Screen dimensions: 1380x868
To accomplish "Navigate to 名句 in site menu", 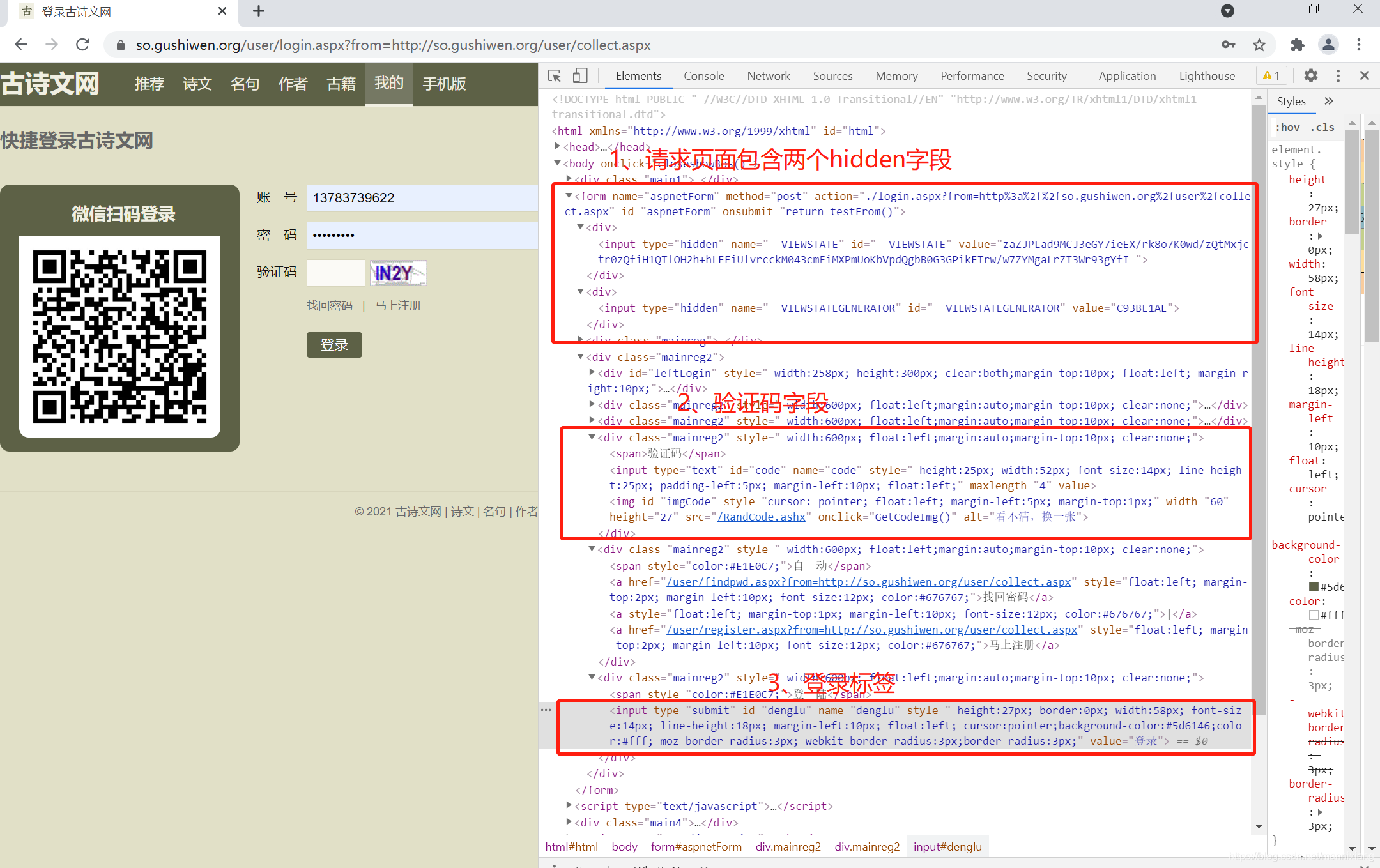I will click(245, 84).
